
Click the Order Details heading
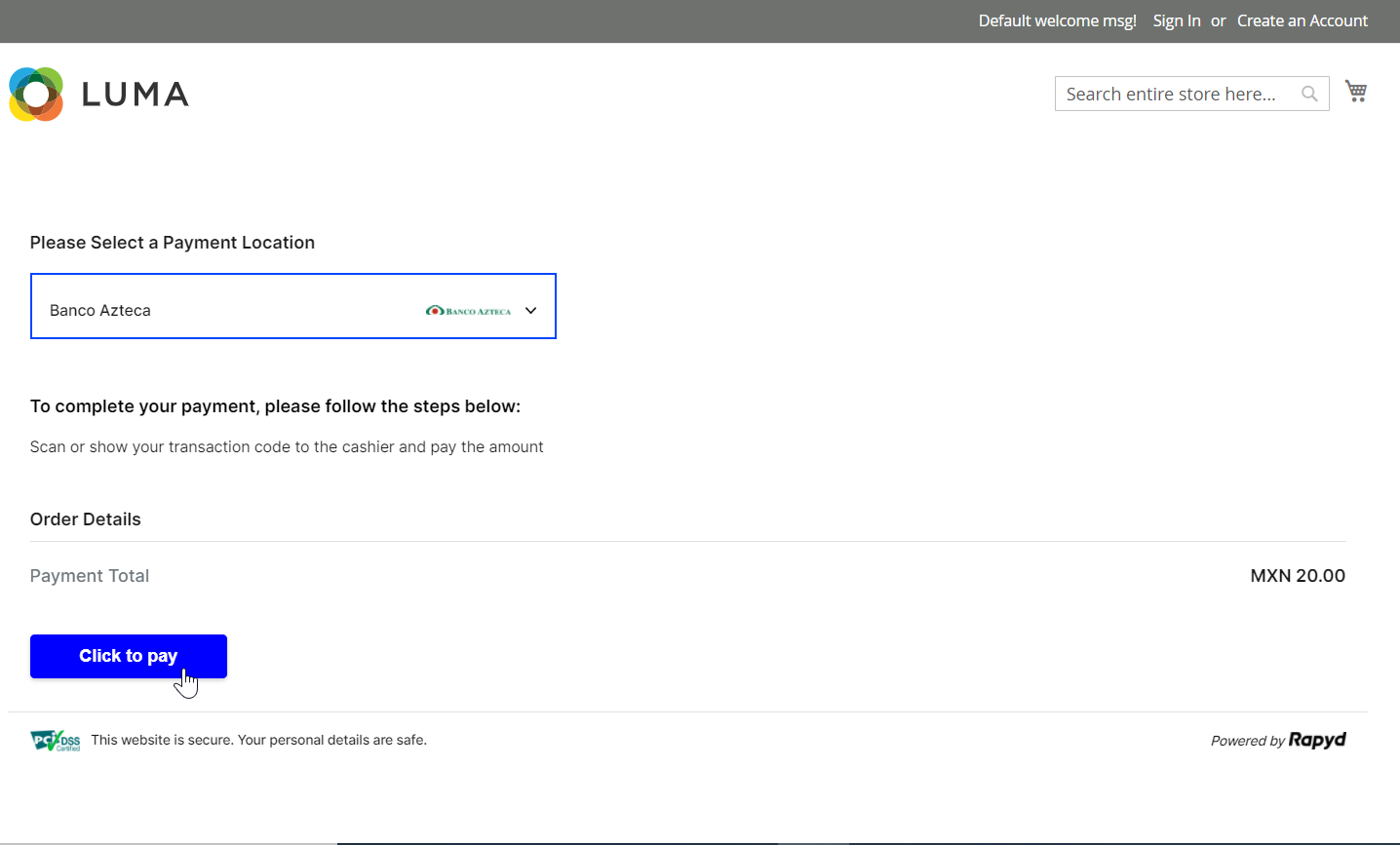click(x=86, y=519)
